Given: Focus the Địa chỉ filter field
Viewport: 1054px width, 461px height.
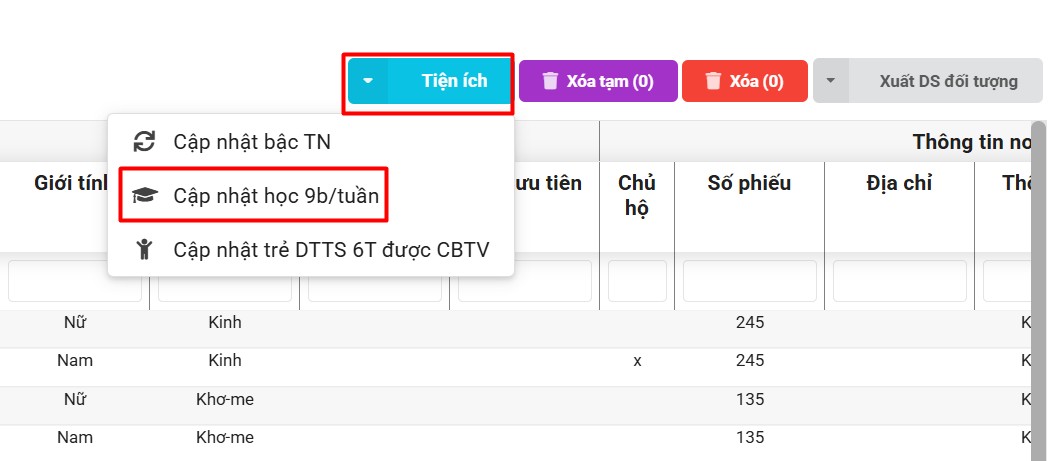Looking at the screenshot, I should point(899,281).
